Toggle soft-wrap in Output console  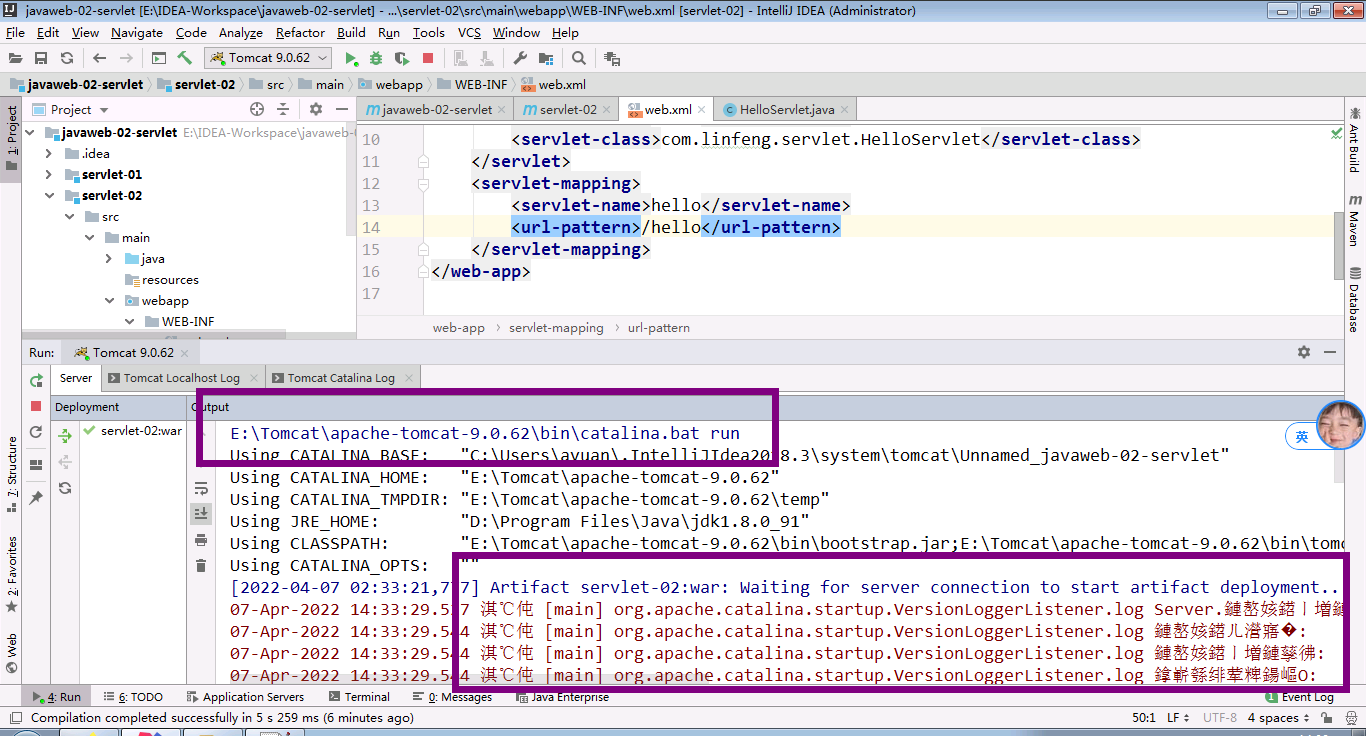[201, 488]
